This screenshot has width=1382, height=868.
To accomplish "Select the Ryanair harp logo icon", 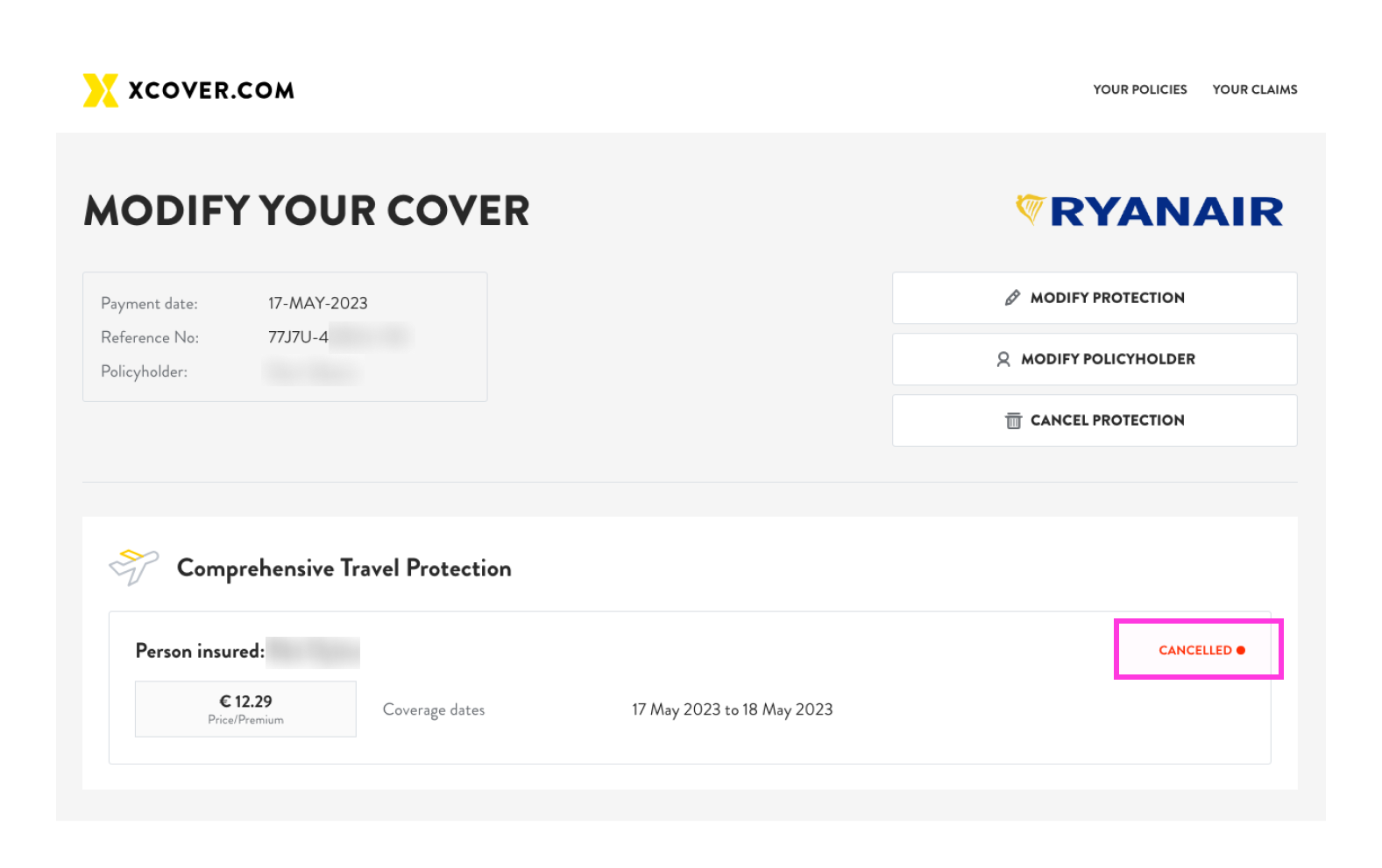I will (x=1030, y=208).
